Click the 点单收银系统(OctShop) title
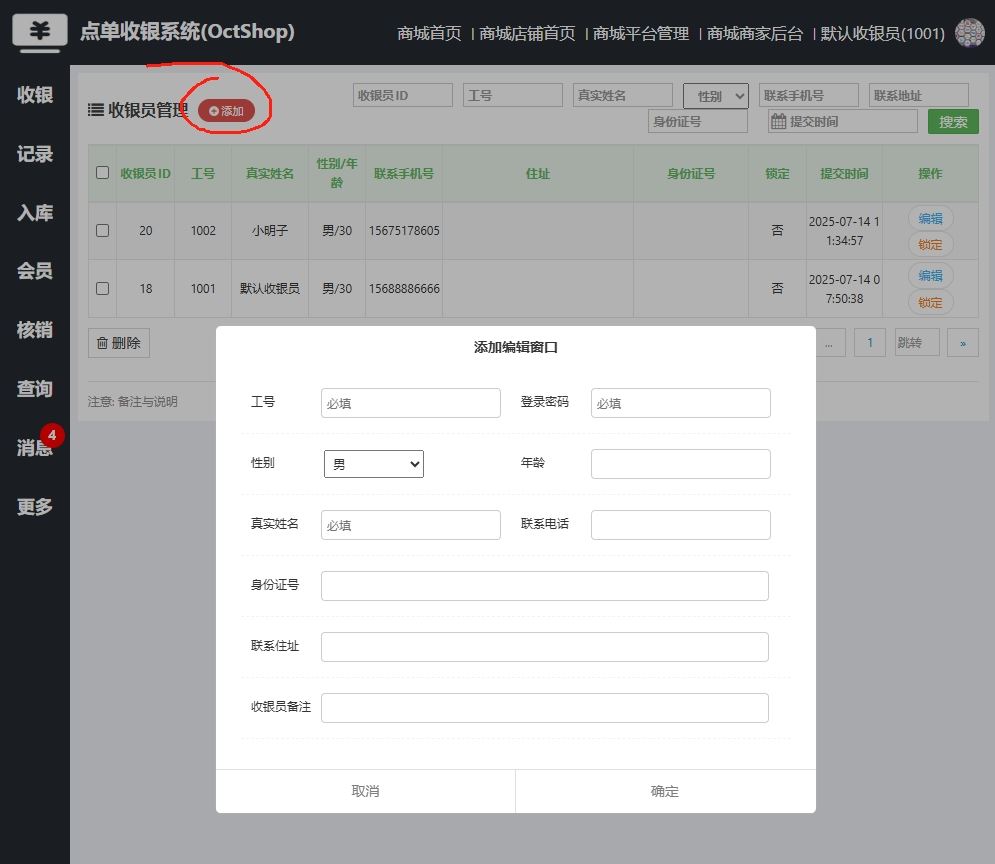This screenshot has width=995, height=864. click(187, 31)
